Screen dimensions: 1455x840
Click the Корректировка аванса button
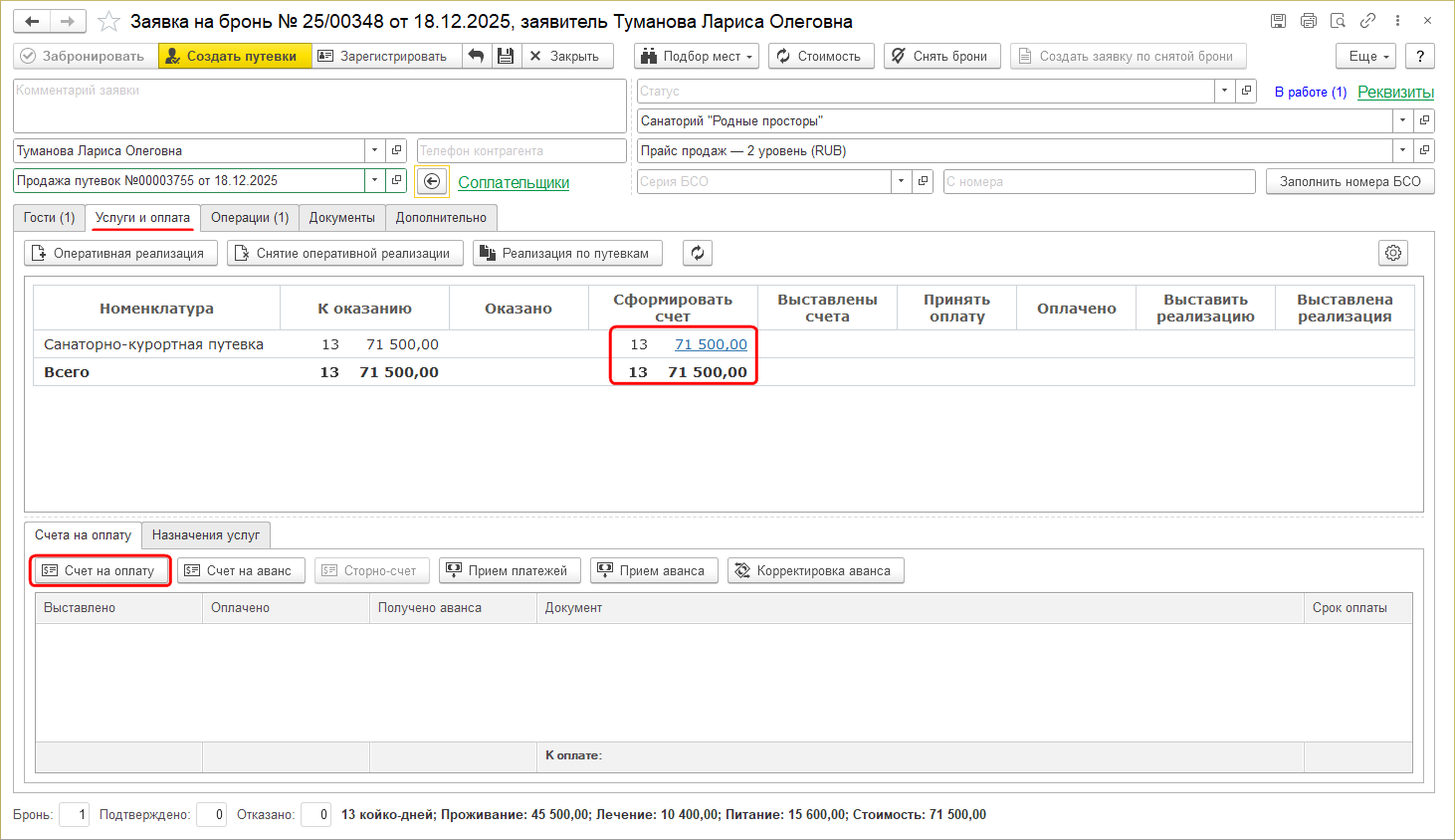coord(816,570)
